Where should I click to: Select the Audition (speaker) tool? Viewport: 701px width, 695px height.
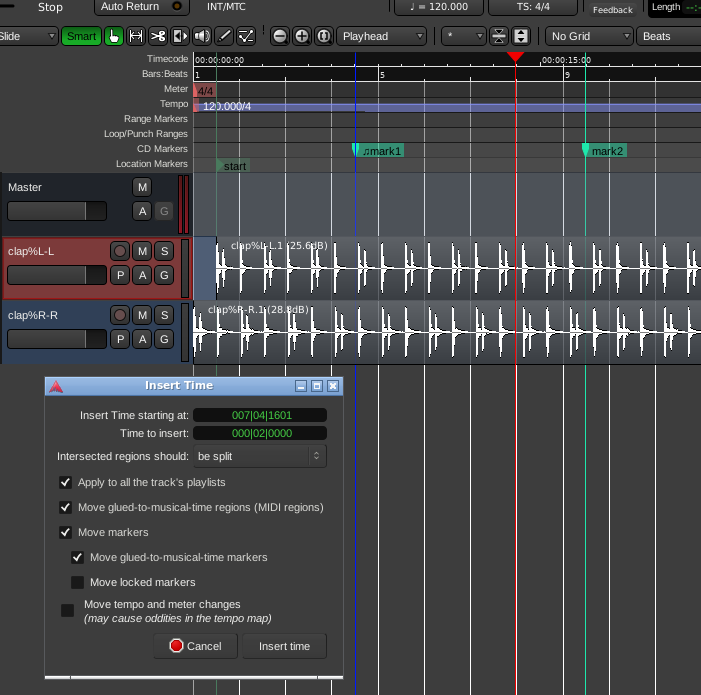202,36
